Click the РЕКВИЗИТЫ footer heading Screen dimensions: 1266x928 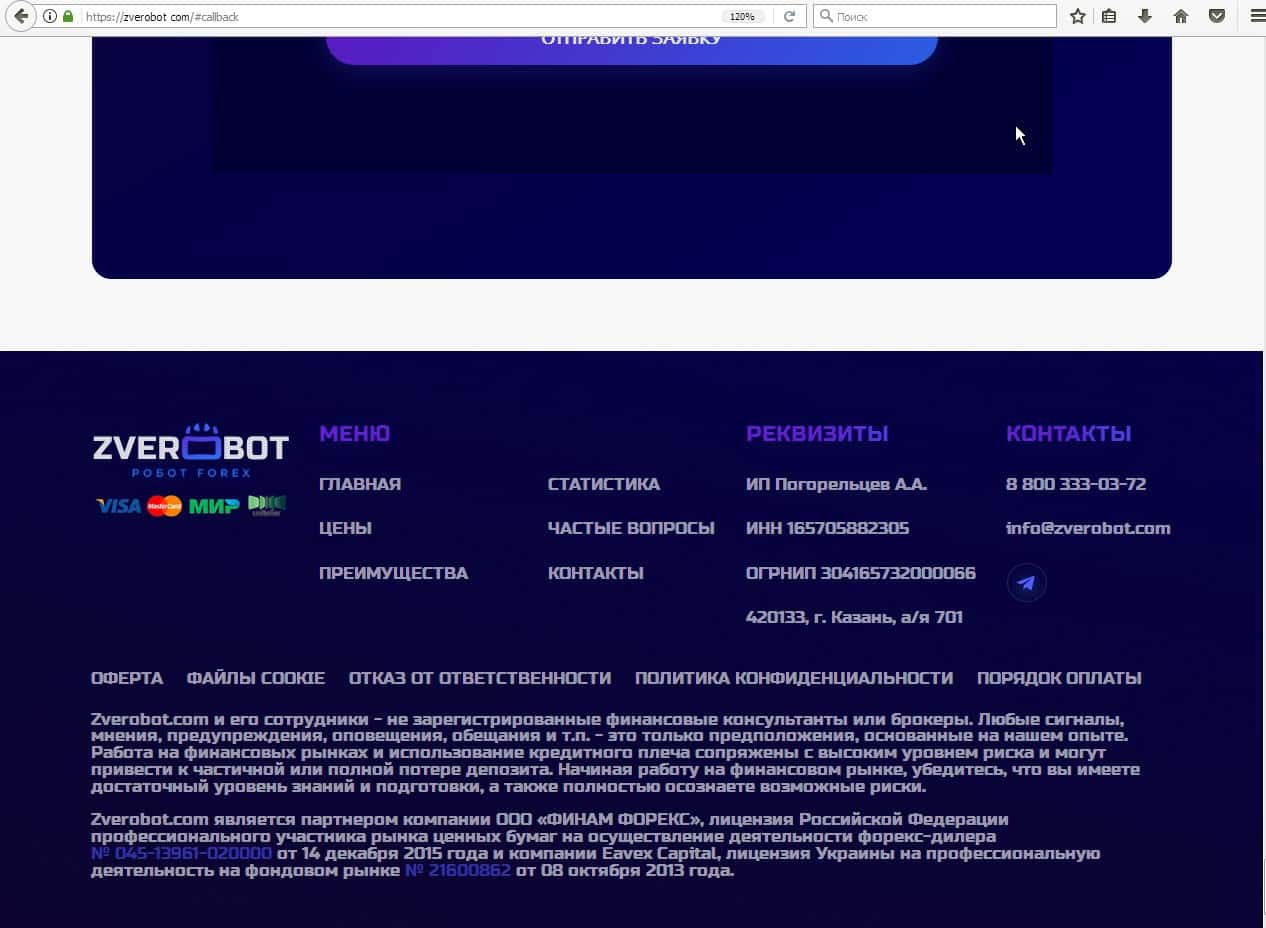[817, 433]
